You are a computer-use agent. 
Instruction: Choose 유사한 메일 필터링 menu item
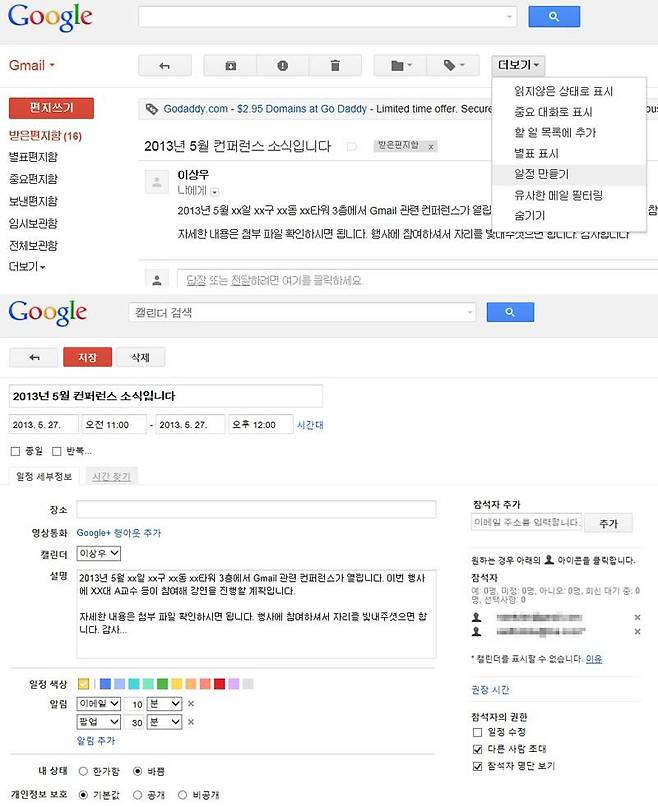[x=569, y=196]
